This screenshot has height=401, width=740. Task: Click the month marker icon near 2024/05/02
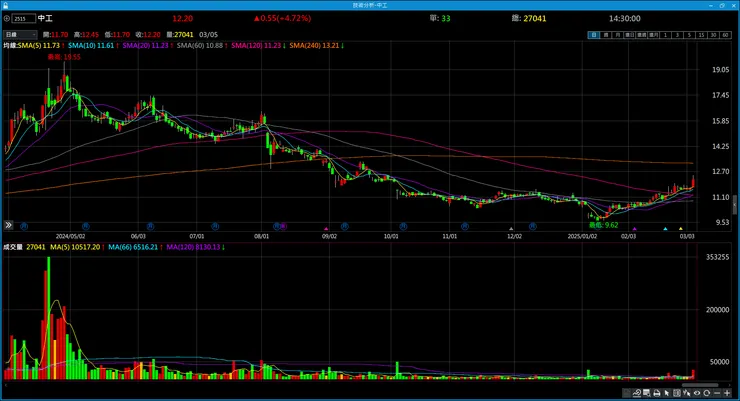click(86, 226)
